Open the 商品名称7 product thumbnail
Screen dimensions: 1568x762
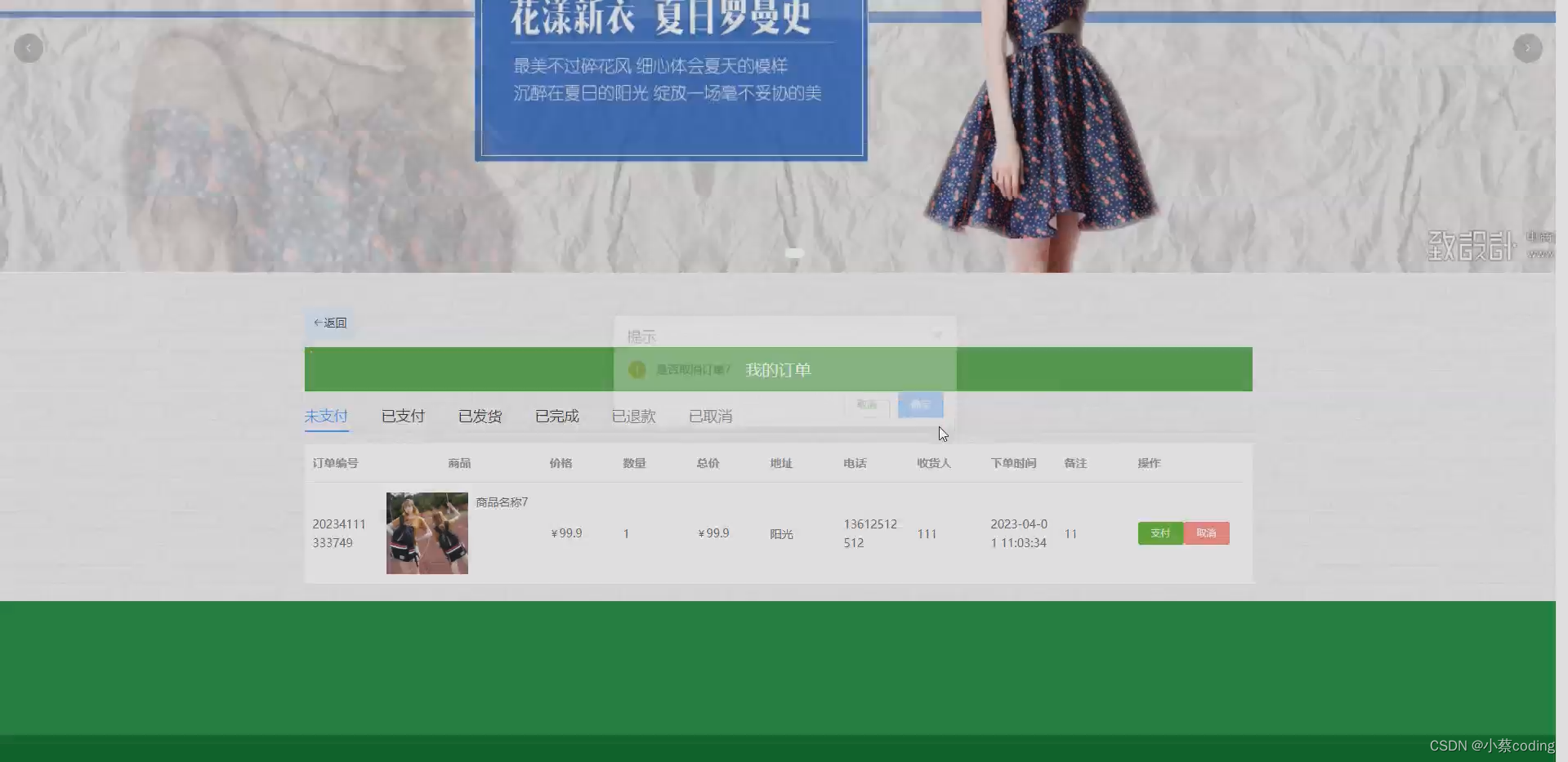427,533
